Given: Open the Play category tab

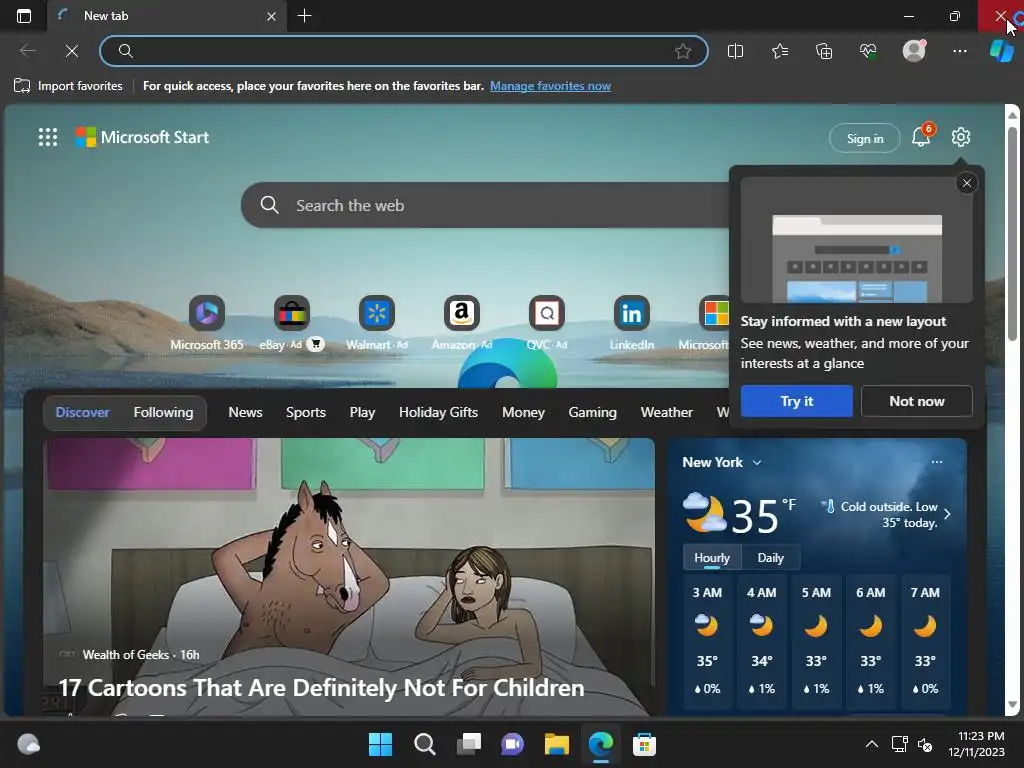Looking at the screenshot, I should click(362, 412).
